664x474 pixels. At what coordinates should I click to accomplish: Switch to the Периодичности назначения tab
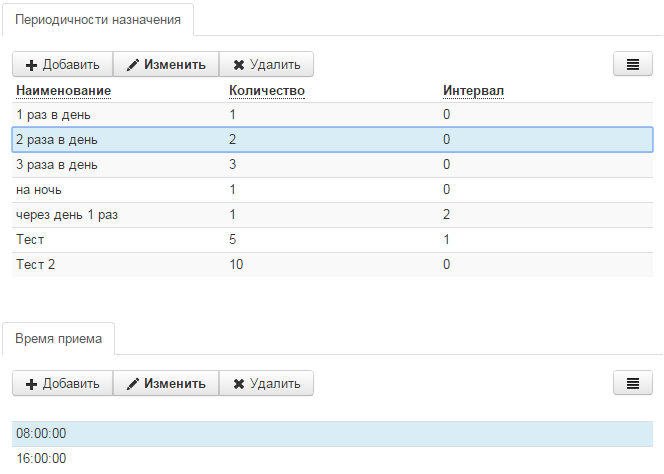point(98,20)
